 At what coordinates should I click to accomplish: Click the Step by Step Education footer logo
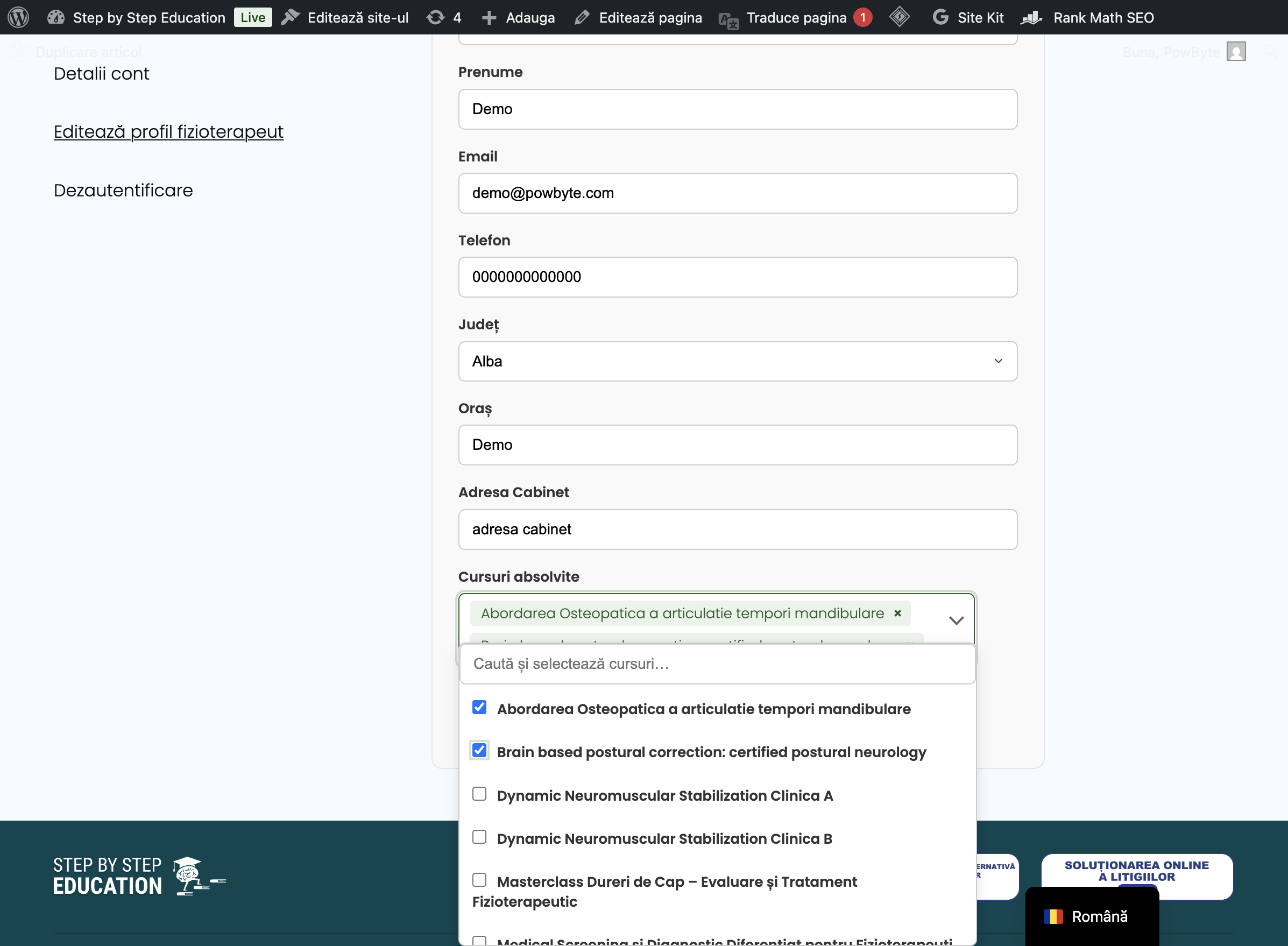(x=140, y=876)
